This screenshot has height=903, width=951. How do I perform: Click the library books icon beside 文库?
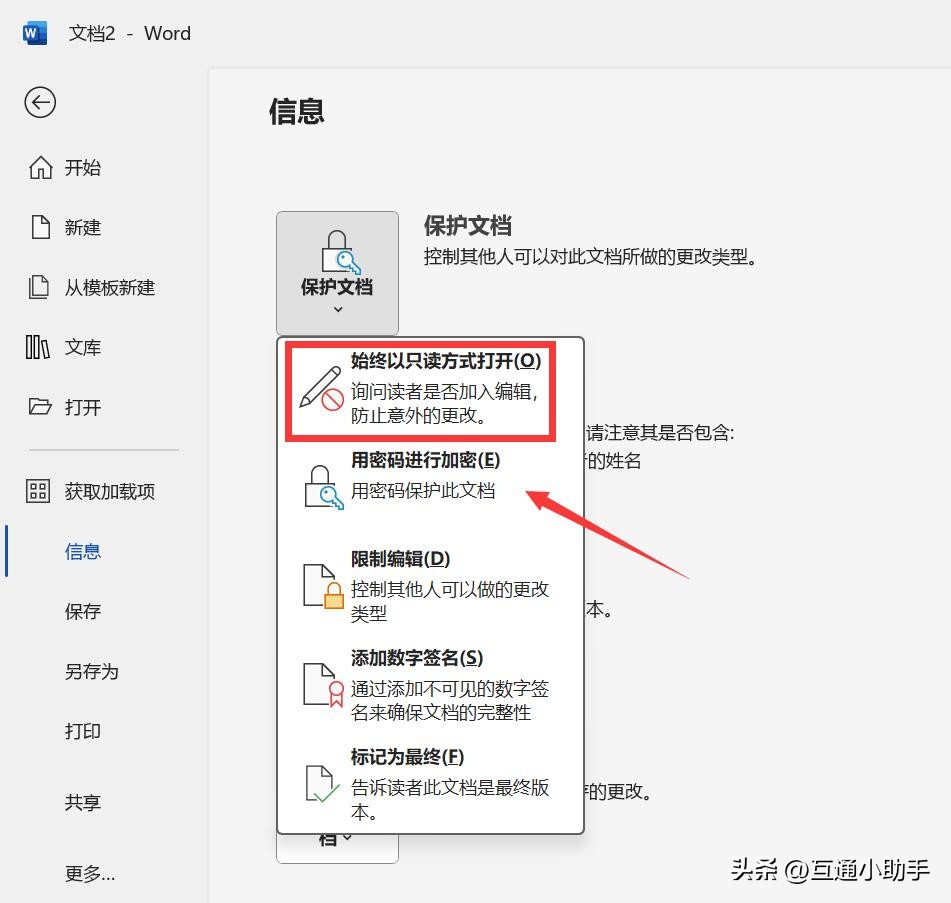coord(38,347)
